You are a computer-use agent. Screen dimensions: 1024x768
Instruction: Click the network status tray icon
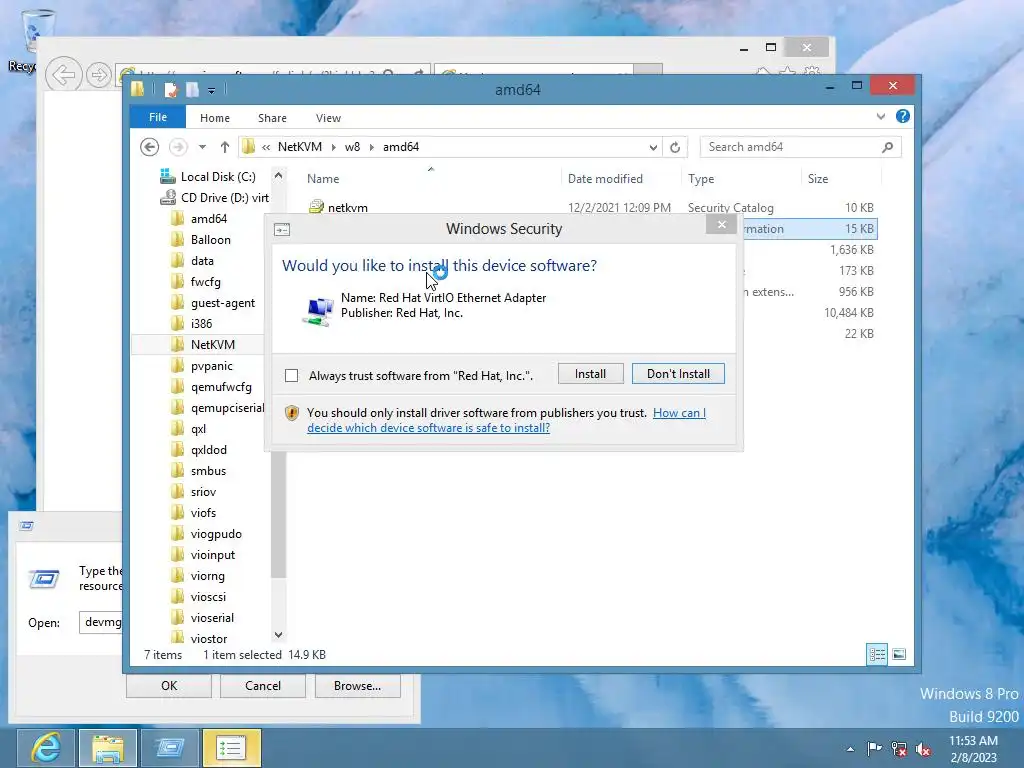click(899, 749)
